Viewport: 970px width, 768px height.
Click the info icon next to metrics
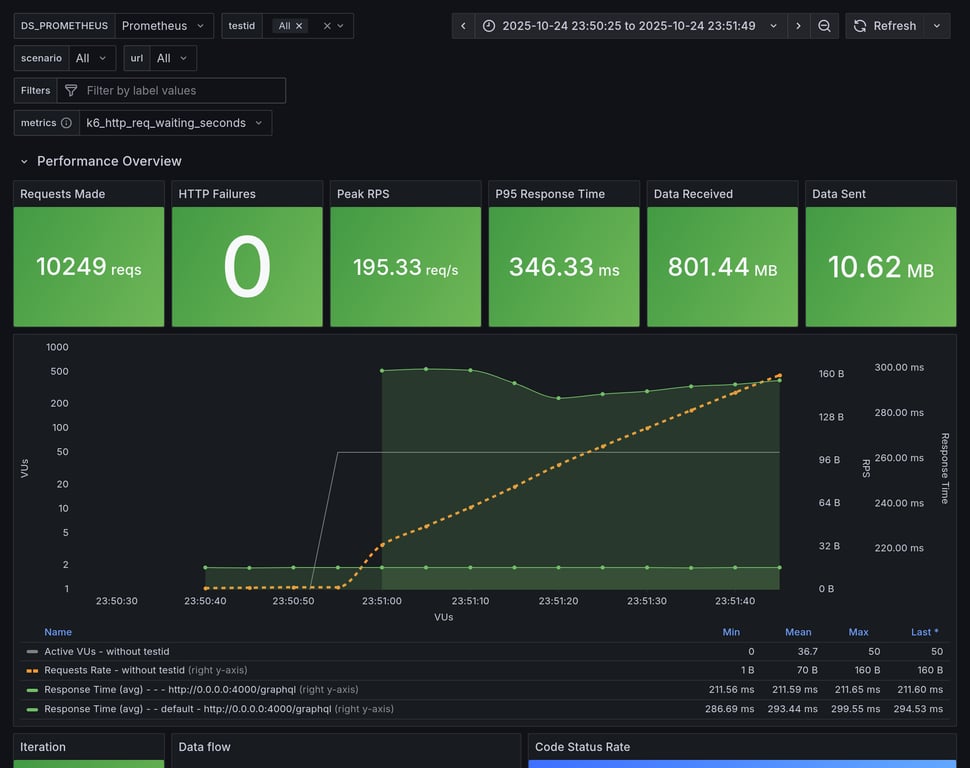click(66, 123)
